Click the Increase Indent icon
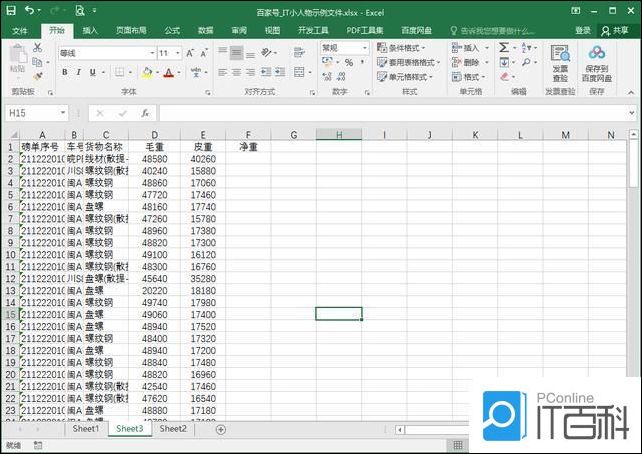Image resolution: width=642 pixels, height=454 pixels. click(280, 72)
